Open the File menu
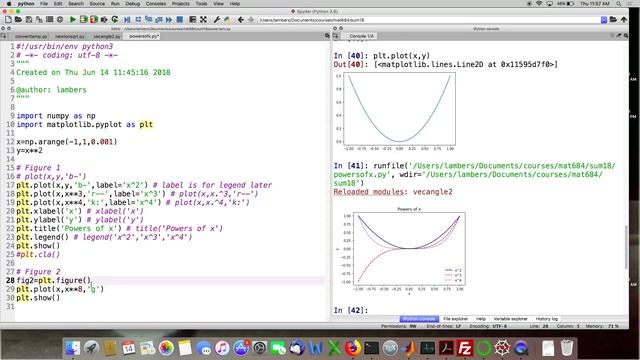This screenshot has width=640, height=360. click(44, 3)
